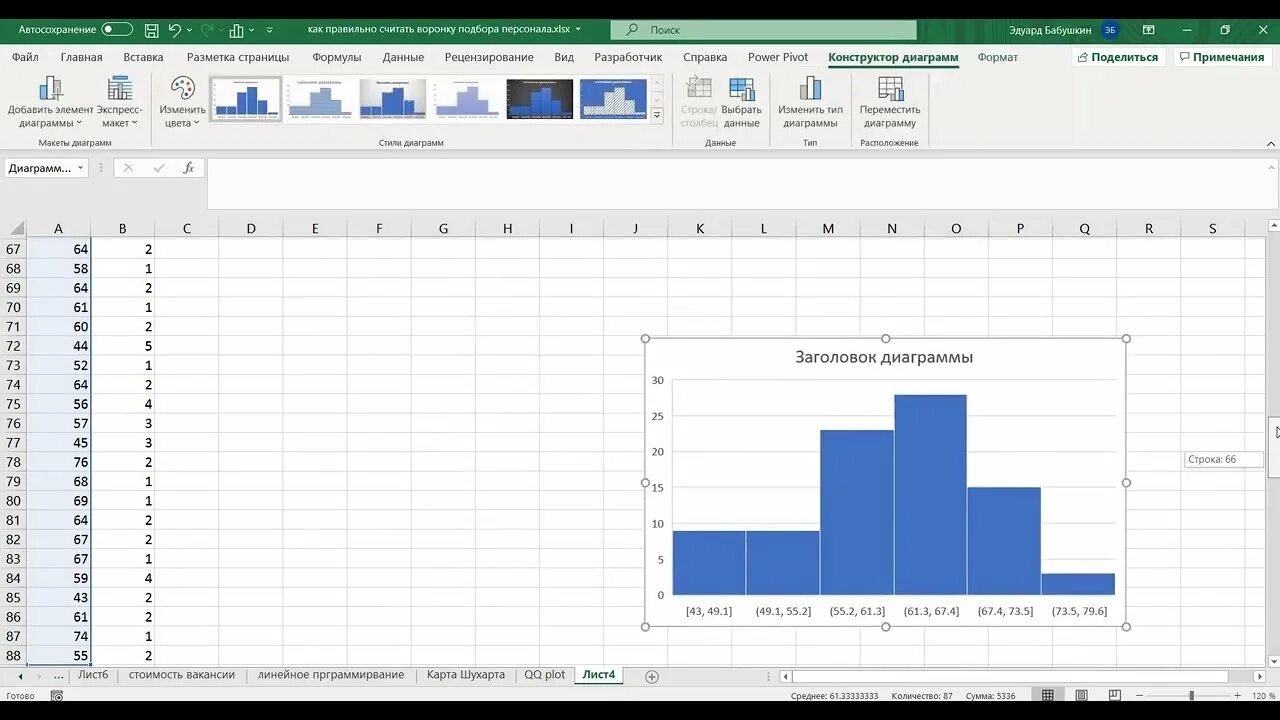The width and height of the screenshot is (1280, 720).
Task: Open the Файл menu
Action: [25, 57]
